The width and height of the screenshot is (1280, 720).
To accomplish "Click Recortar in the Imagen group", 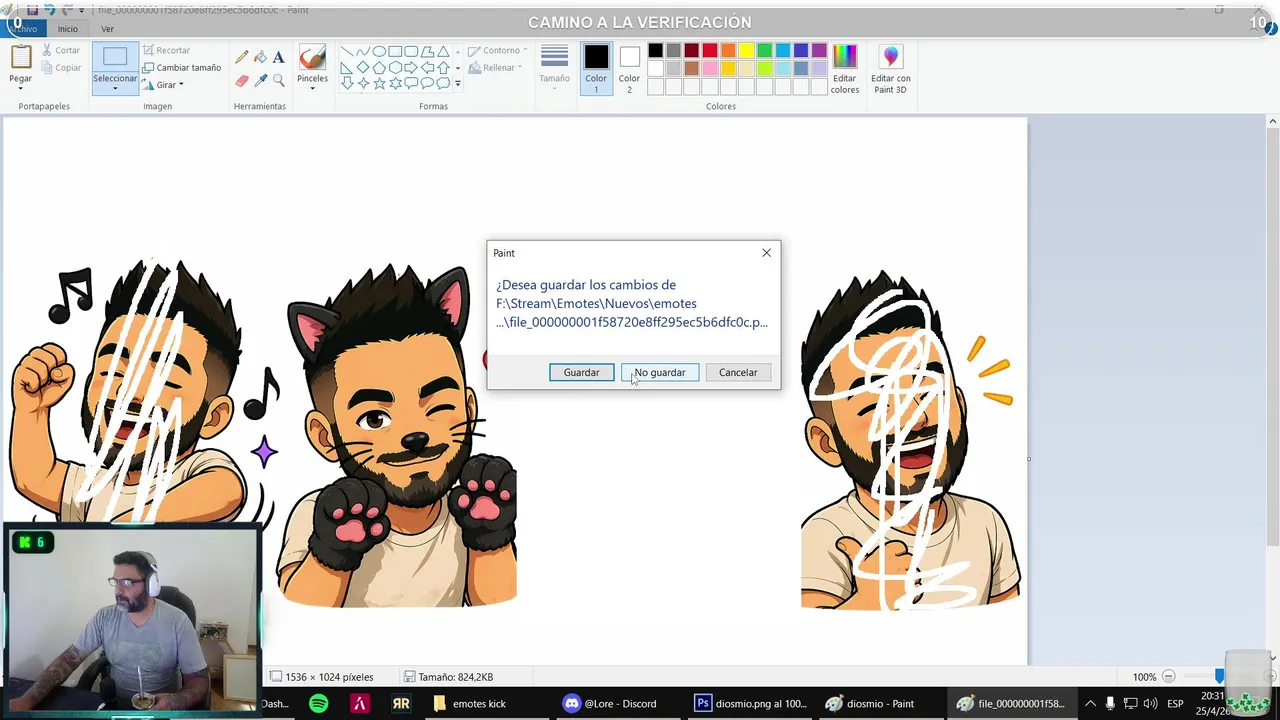I will (166, 50).
